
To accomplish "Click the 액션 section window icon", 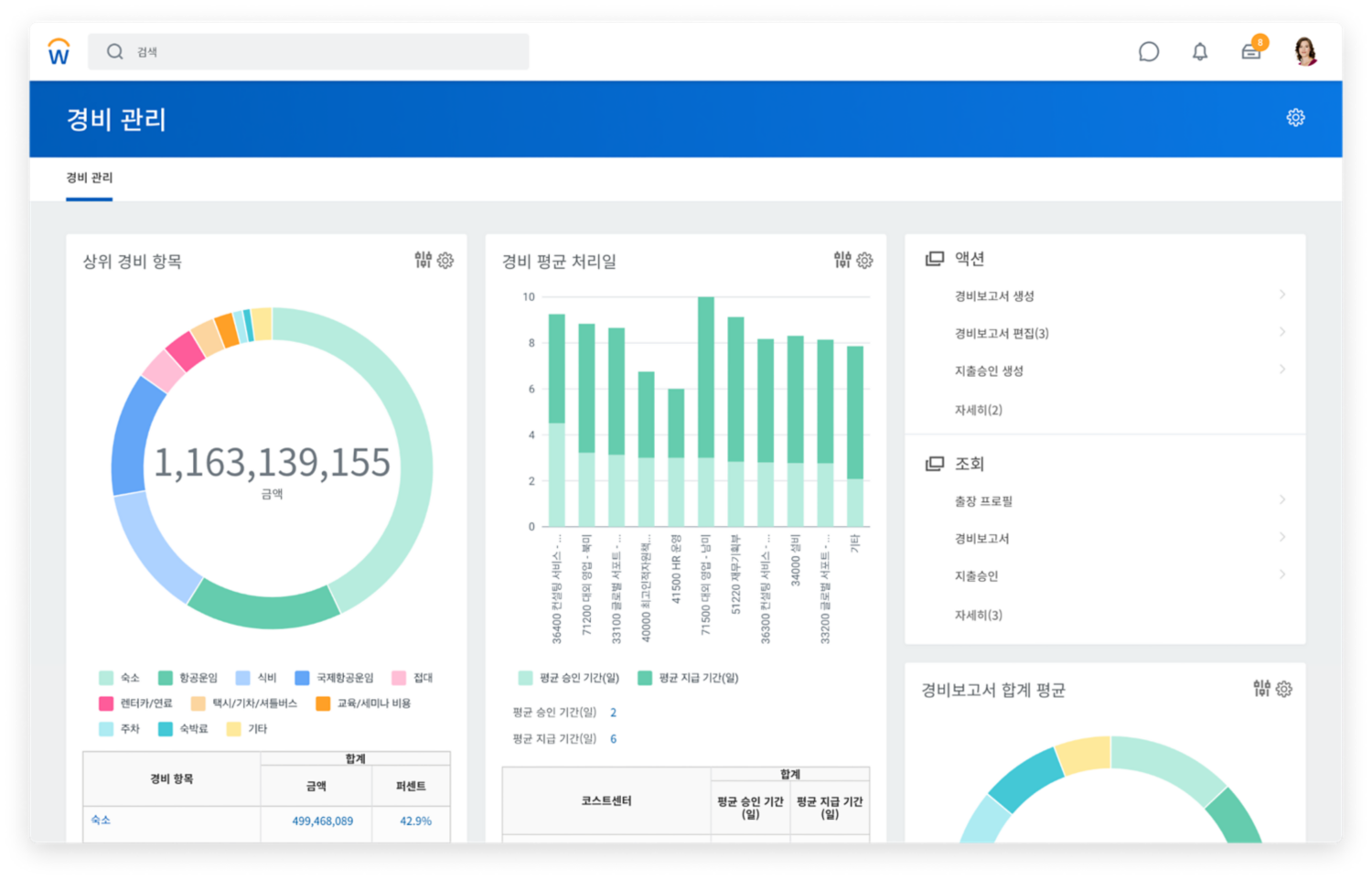I will coord(935,259).
